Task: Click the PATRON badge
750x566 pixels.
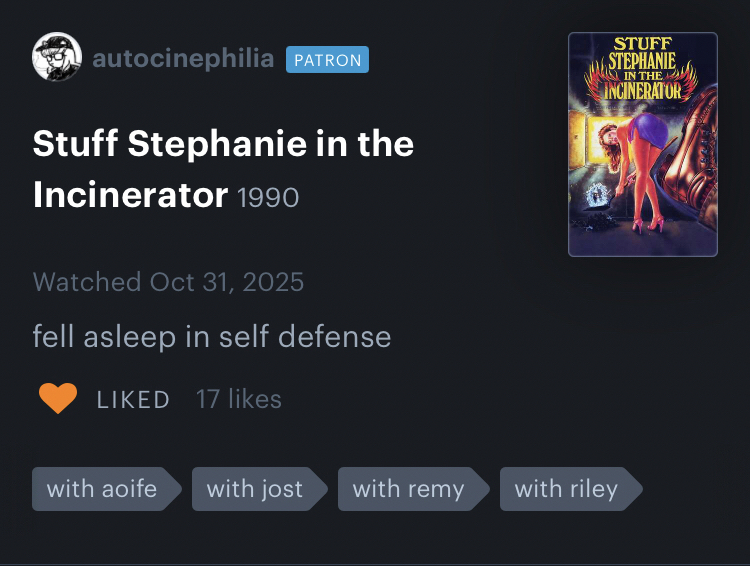Action: (327, 60)
